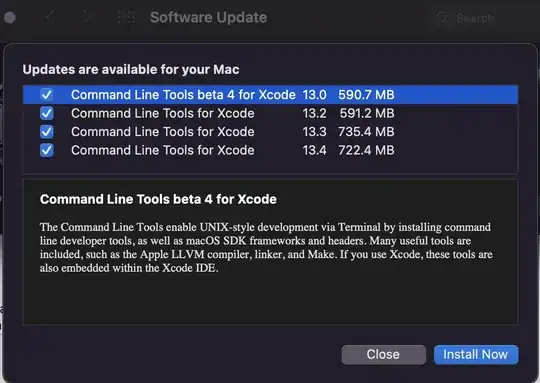Click the 590.7 MB size of beta 4
The width and height of the screenshot is (540, 383).
pos(366,95)
